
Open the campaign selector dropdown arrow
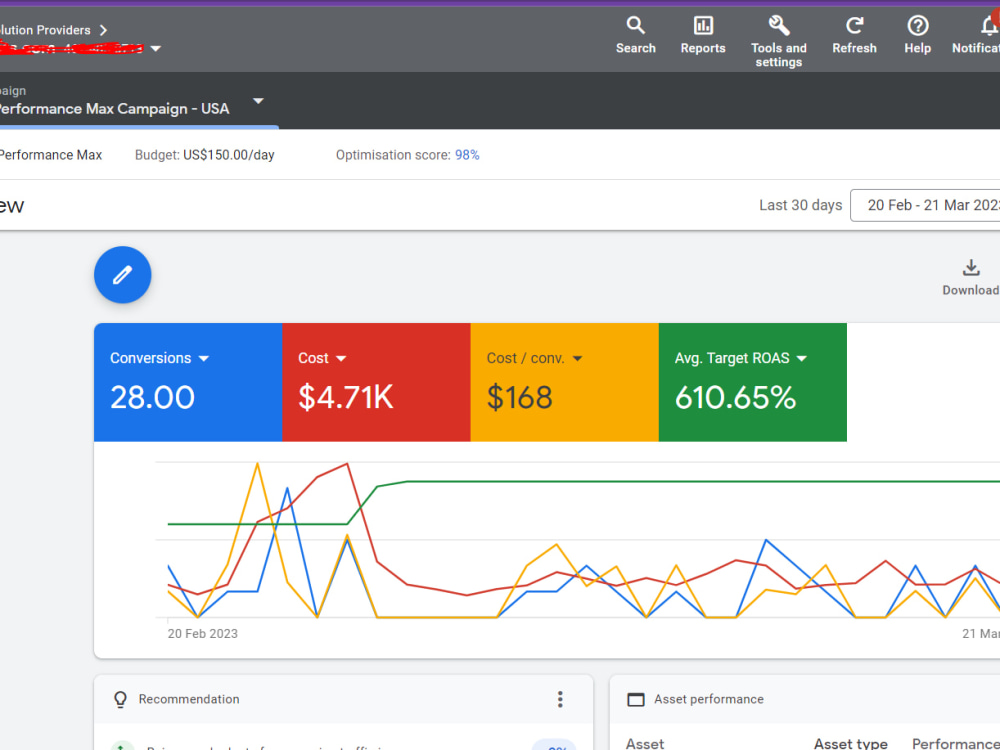click(258, 101)
